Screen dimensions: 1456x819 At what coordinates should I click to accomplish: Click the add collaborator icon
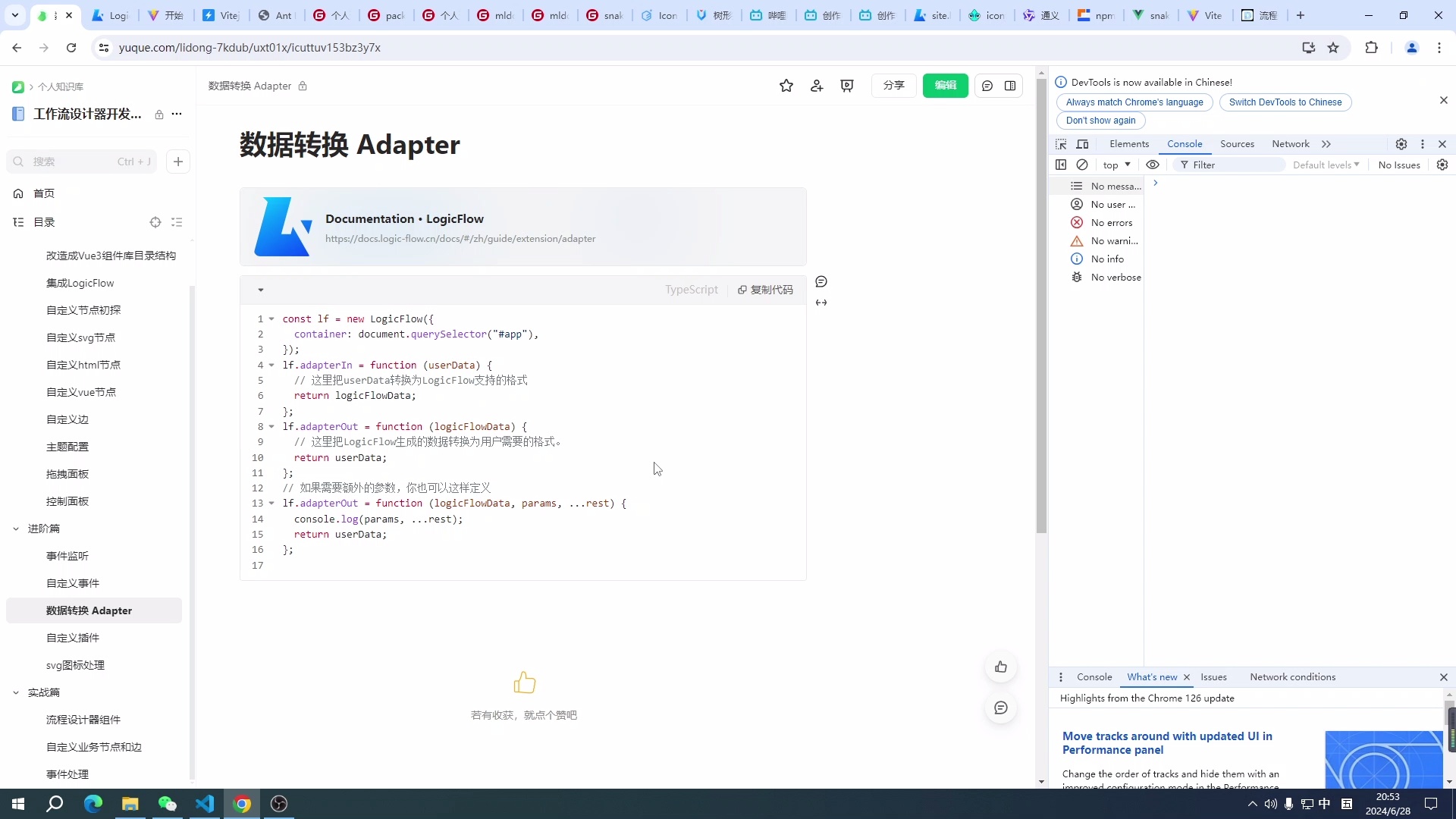pyautogui.click(x=817, y=86)
